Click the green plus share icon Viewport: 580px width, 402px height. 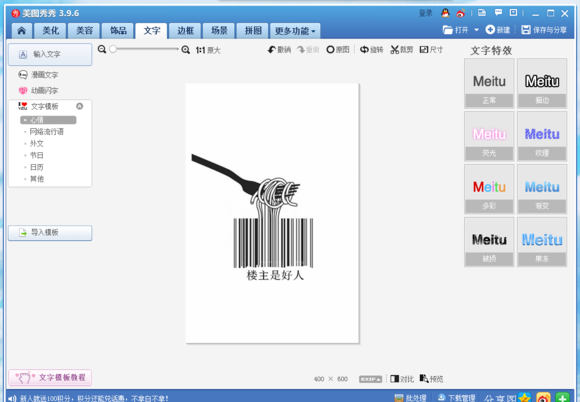[x=562, y=398]
